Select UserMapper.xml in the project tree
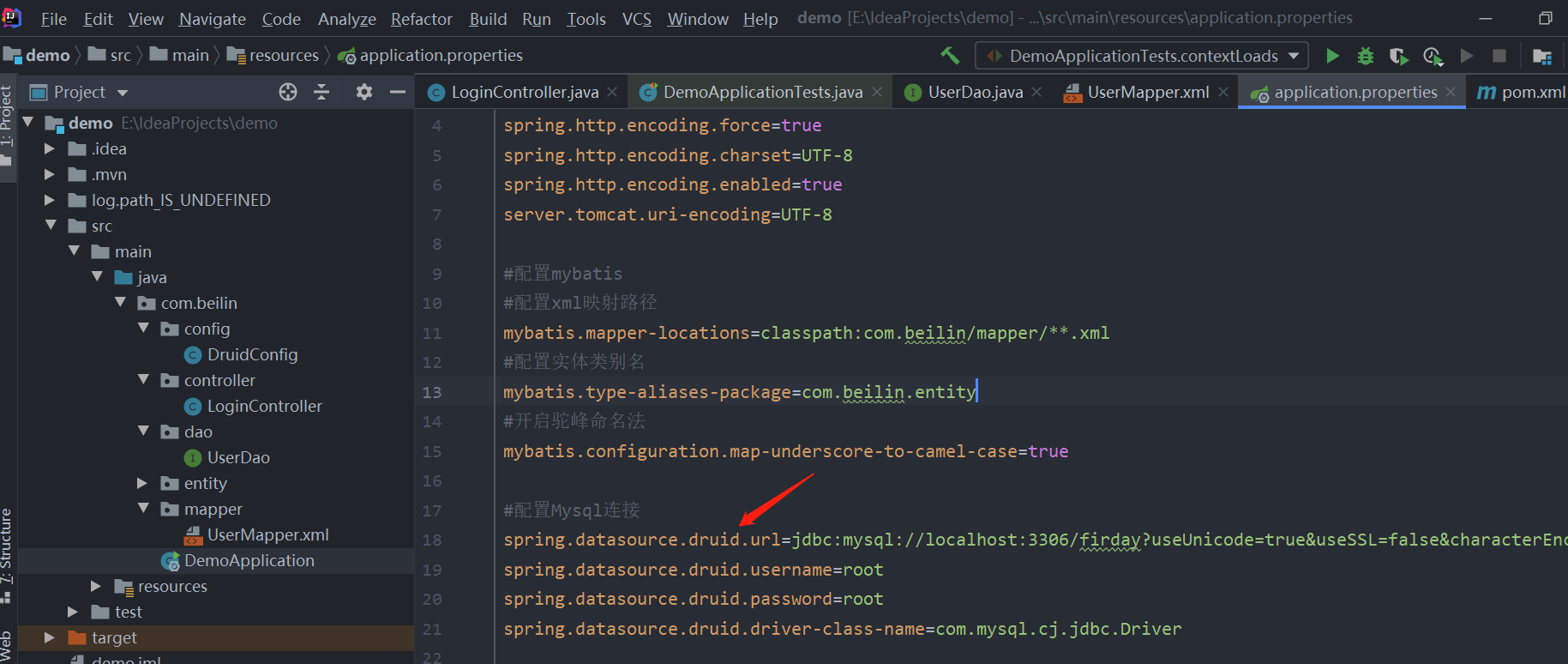Viewport: 1568px width, 664px height. pyautogui.click(x=256, y=534)
